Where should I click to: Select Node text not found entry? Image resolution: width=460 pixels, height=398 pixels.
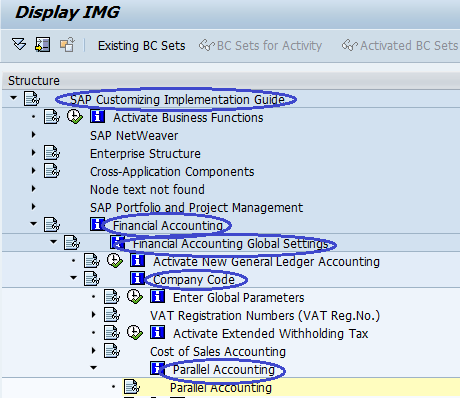coord(147,190)
